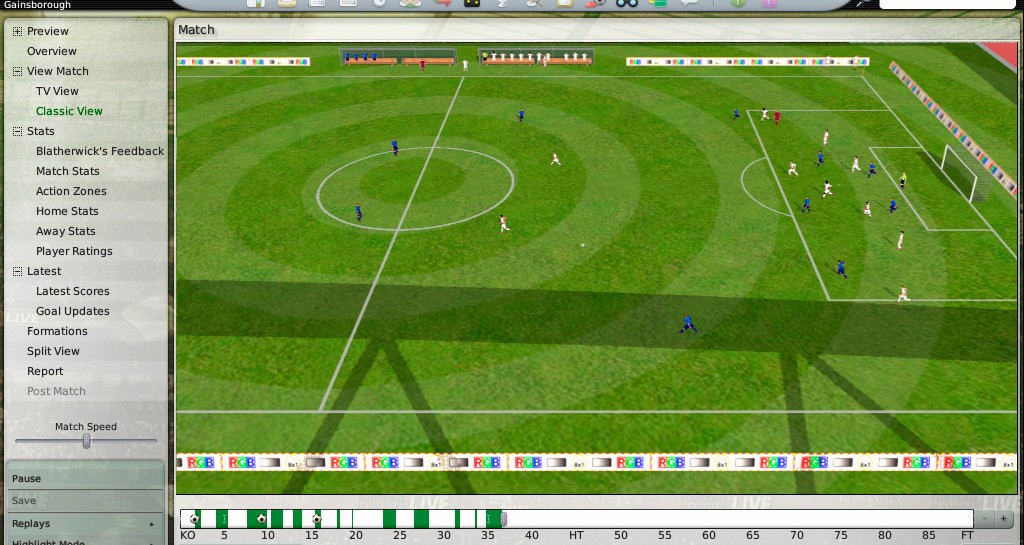Click the Preview label

tap(48, 31)
